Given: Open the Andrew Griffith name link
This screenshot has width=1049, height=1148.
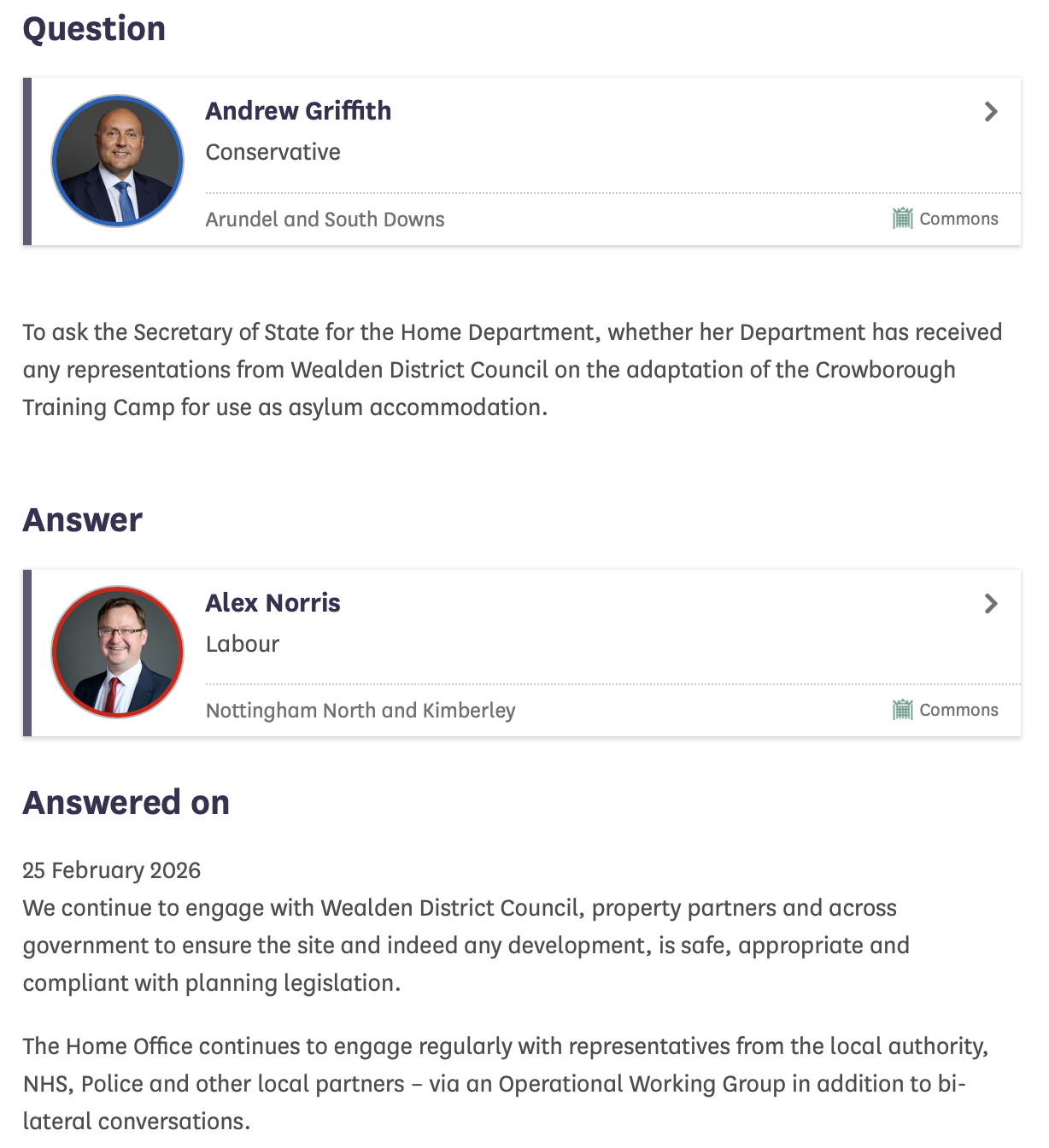Looking at the screenshot, I should [x=298, y=111].
